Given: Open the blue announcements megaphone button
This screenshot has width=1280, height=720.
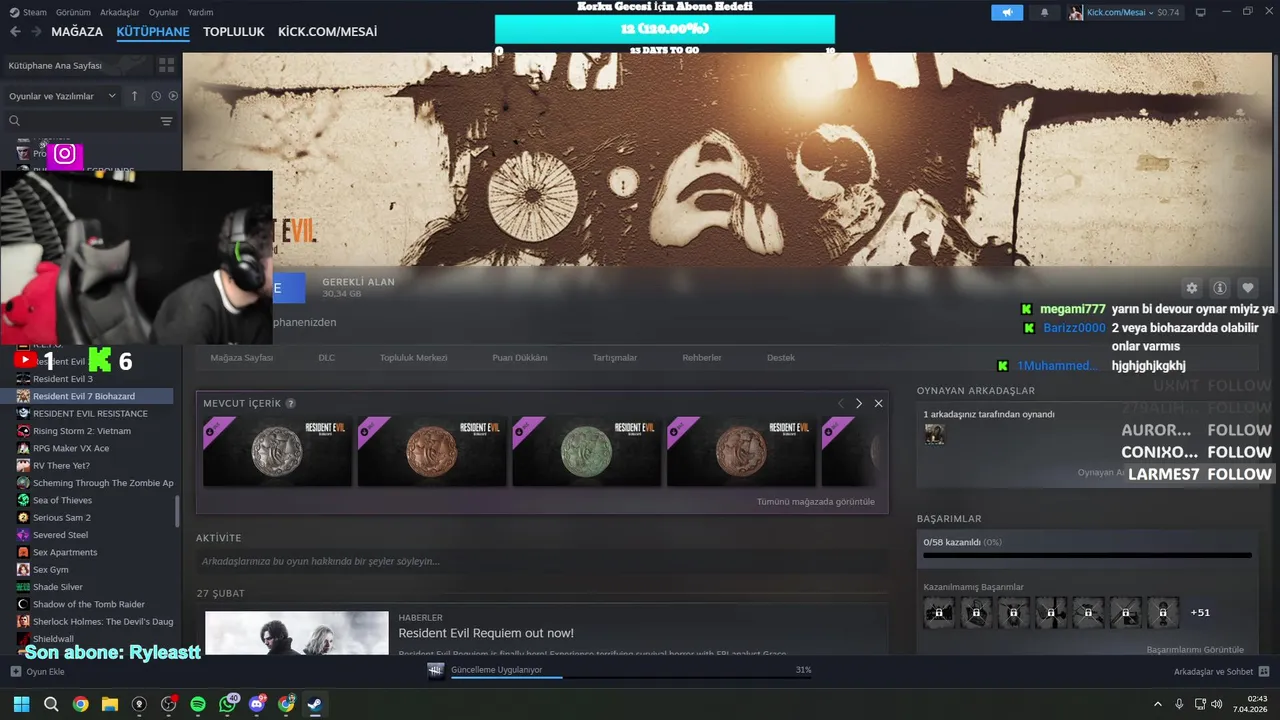Looking at the screenshot, I should [x=1007, y=12].
